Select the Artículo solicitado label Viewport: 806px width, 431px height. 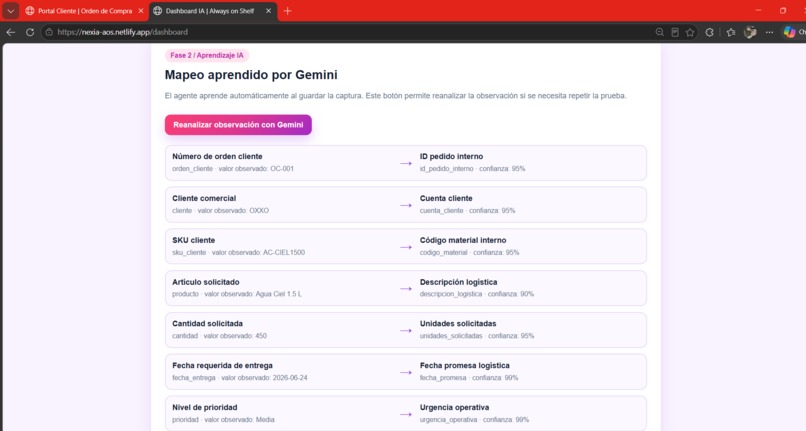[x=206, y=282]
